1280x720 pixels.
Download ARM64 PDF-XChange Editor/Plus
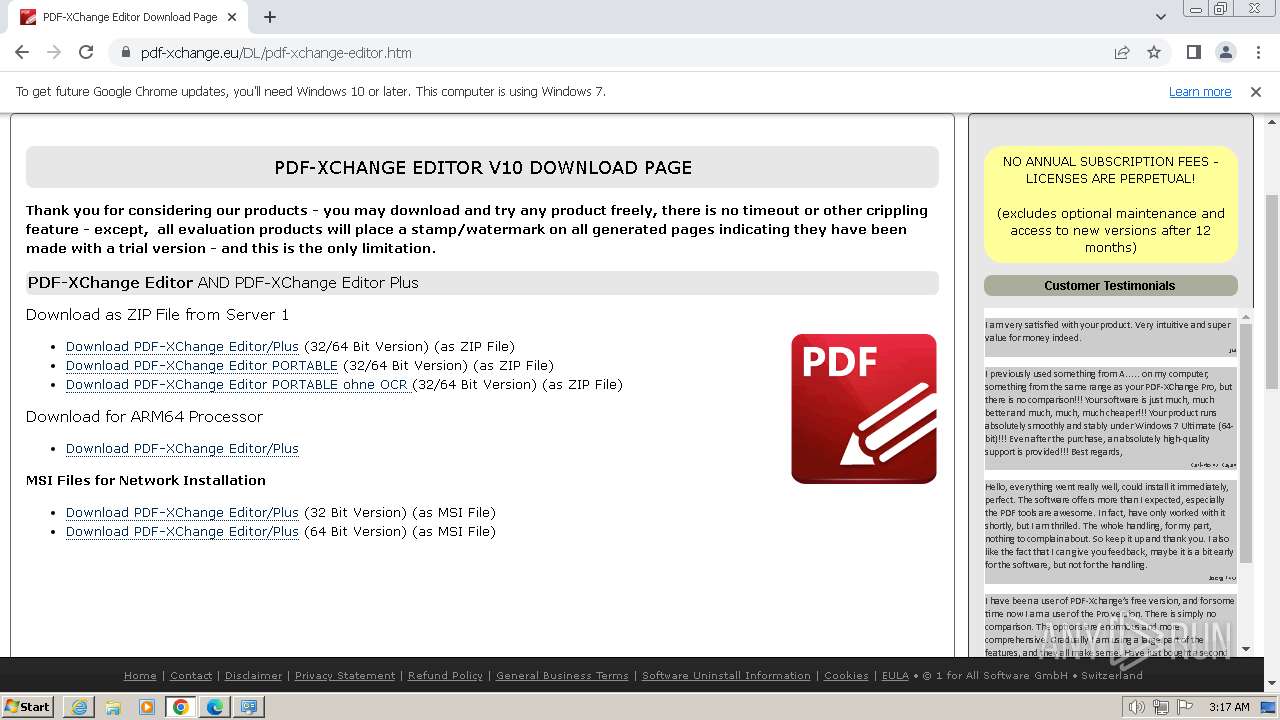pos(182,448)
